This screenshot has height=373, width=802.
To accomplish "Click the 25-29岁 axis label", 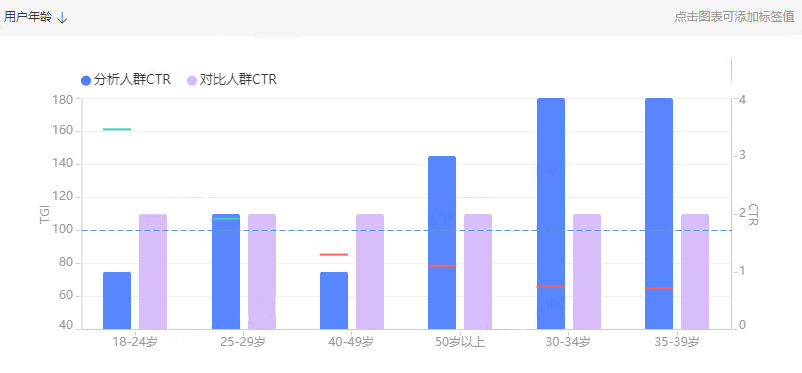I will (x=243, y=342).
